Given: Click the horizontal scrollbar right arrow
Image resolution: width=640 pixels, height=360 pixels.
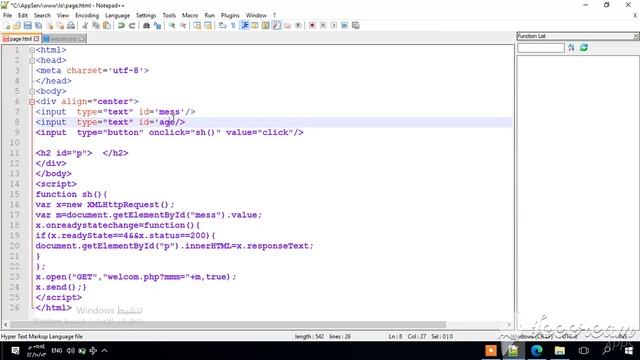Looking at the screenshot, I should (x=509, y=325).
